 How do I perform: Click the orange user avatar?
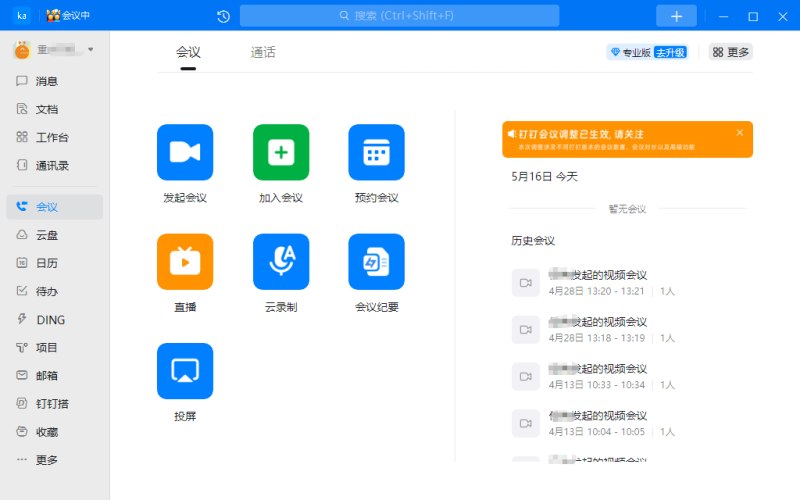pyautogui.click(x=22, y=50)
